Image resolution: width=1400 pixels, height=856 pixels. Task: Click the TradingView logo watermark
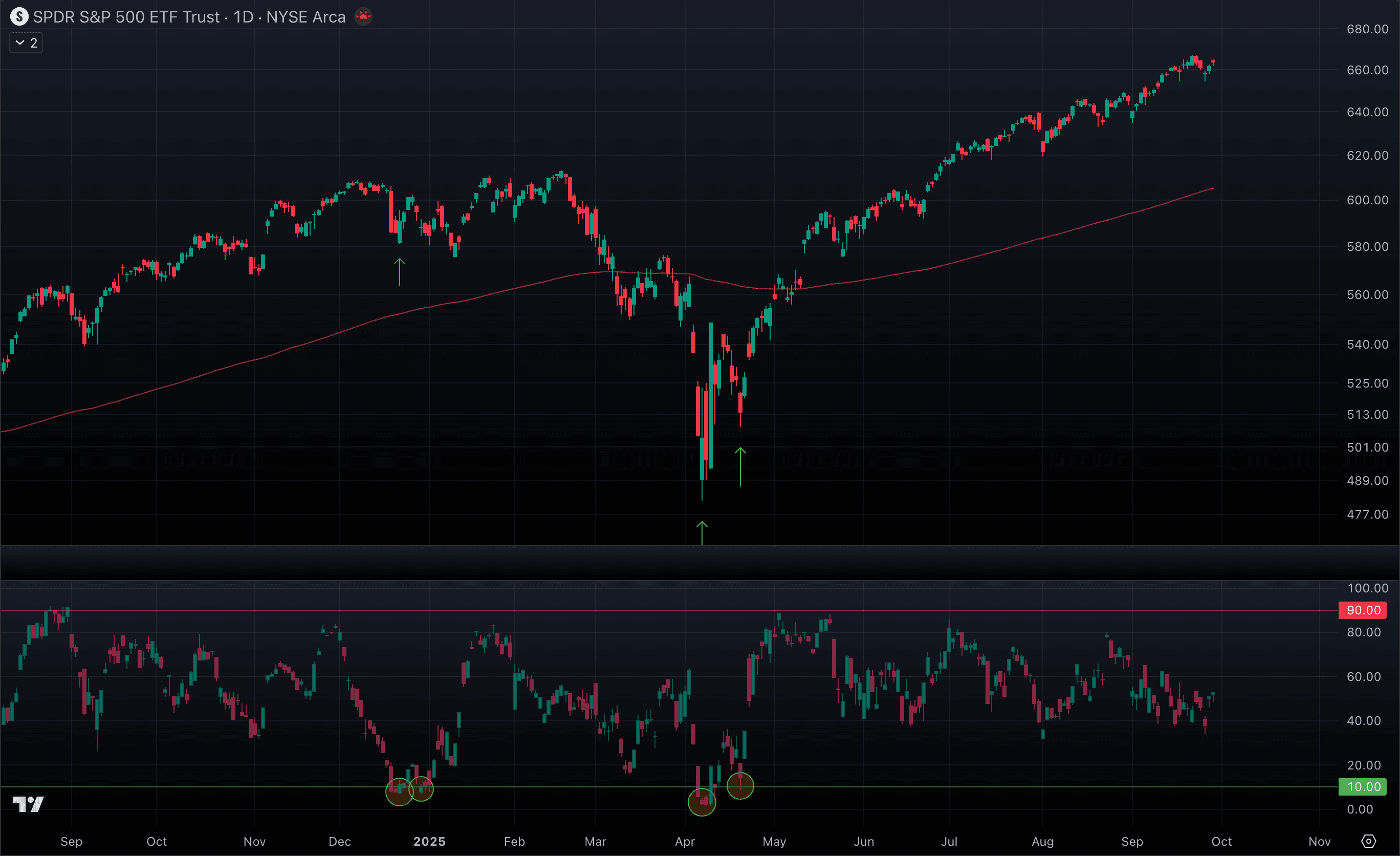(x=29, y=804)
